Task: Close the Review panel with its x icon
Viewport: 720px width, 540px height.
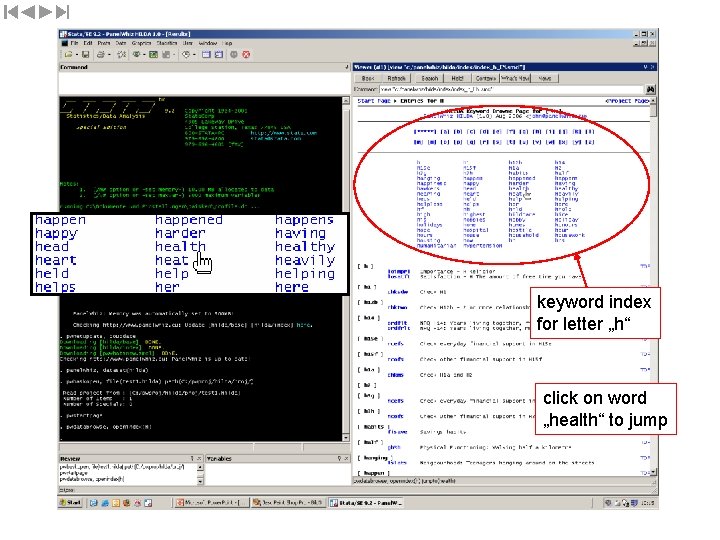Action: 199,458
